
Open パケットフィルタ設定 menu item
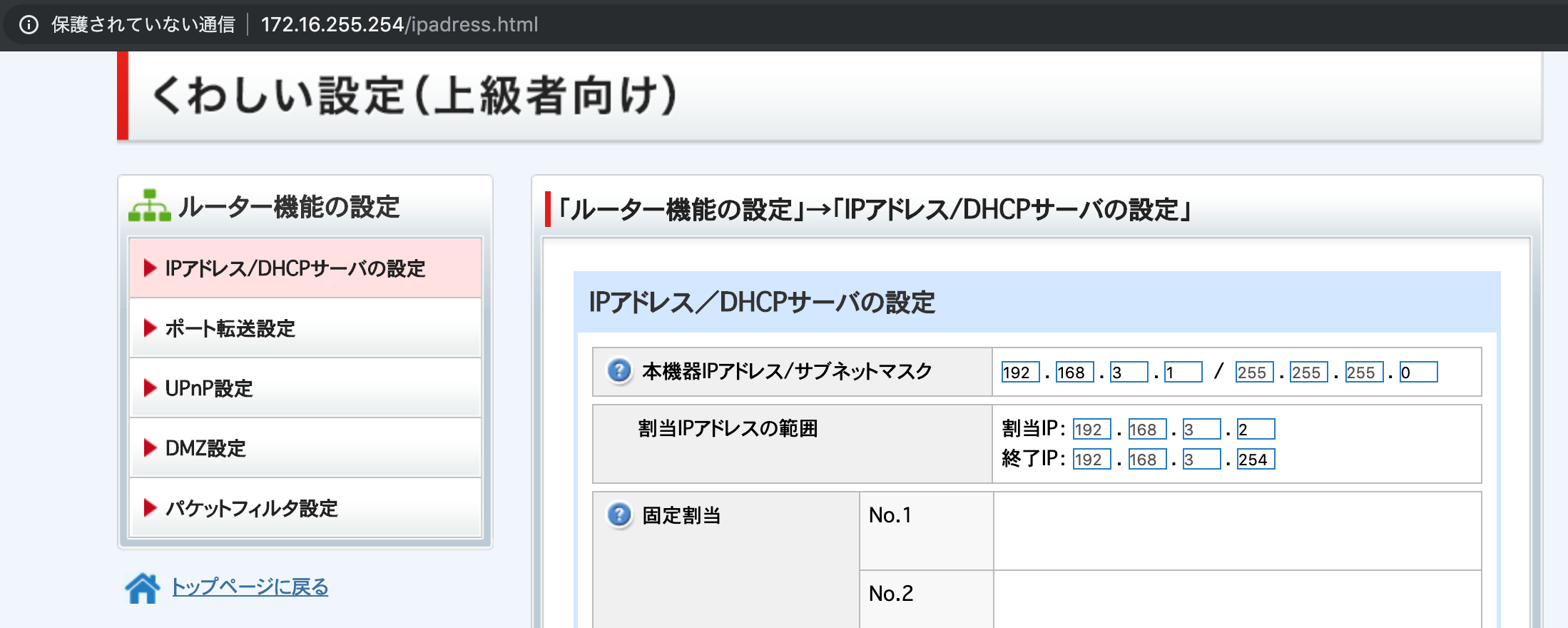click(305, 508)
